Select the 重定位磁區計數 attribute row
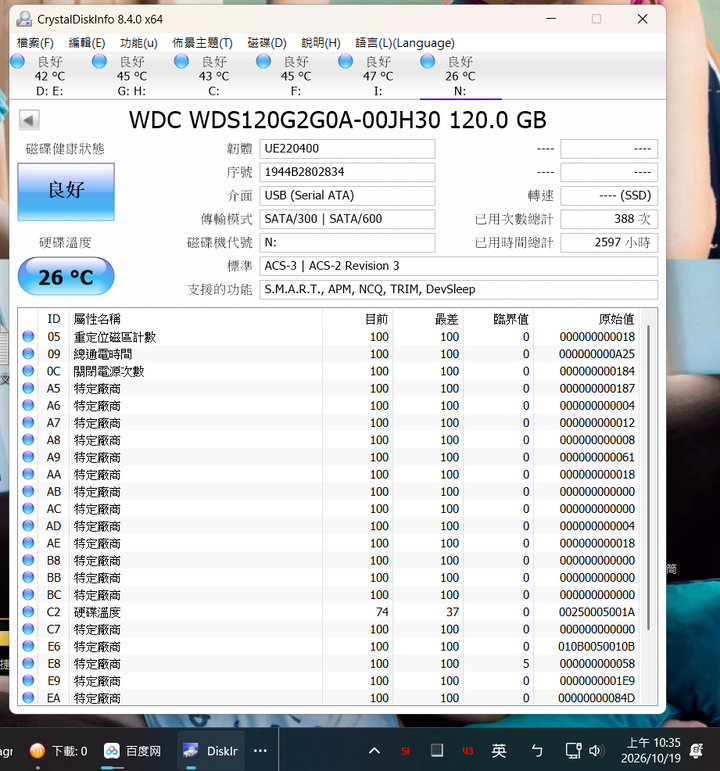The width and height of the screenshot is (720, 771). click(x=329, y=337)
